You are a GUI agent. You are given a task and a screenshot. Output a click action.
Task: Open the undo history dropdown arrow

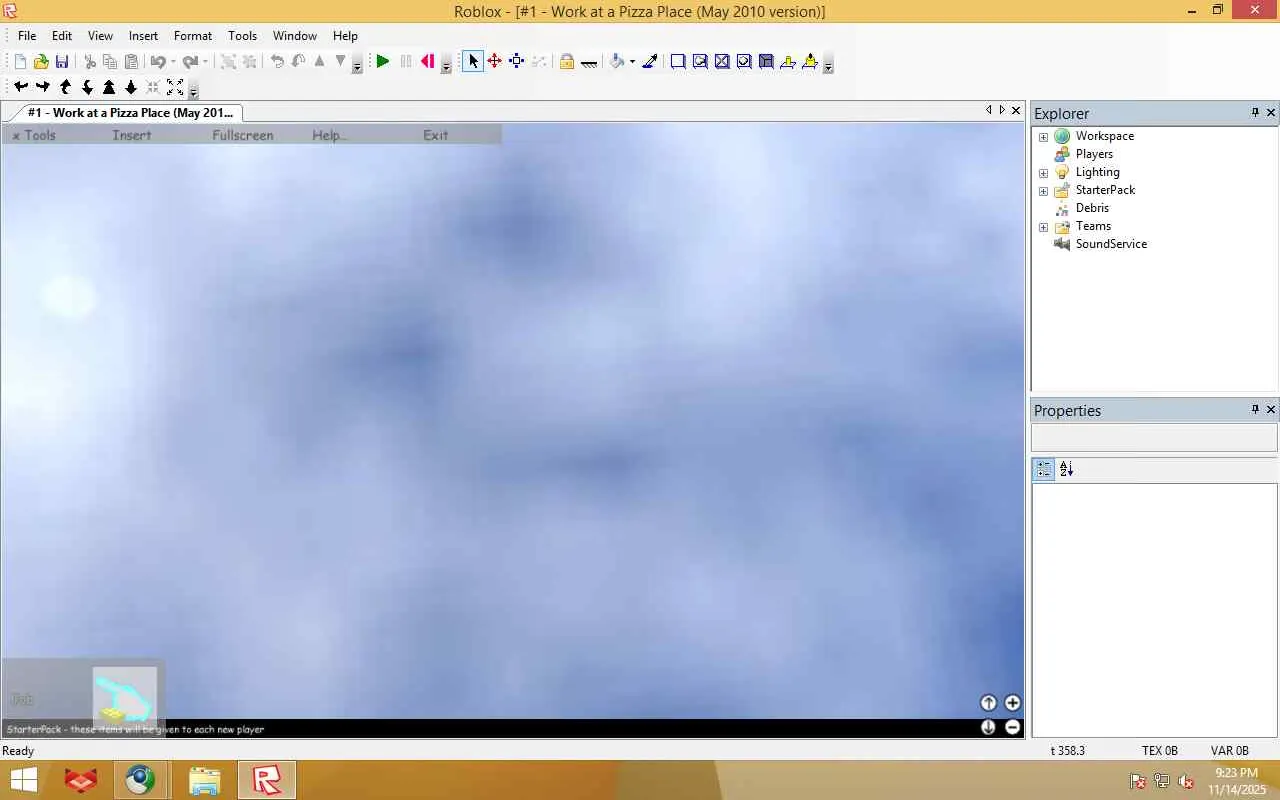point(173,62)
